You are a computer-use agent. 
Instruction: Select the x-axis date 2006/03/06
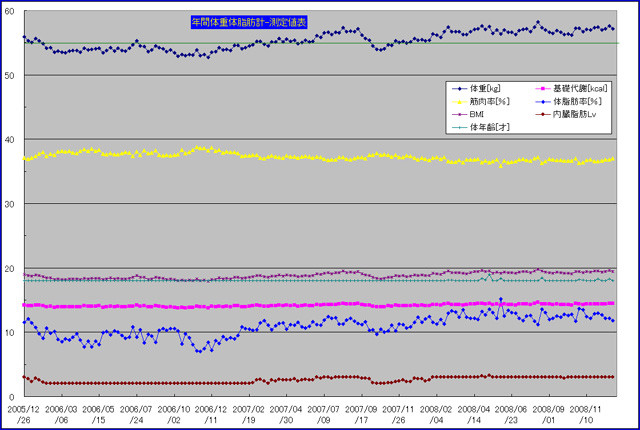(61, 414)
